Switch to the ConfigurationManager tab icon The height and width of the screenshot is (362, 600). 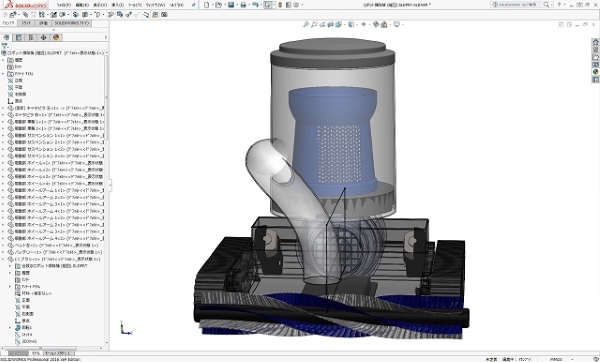31,37
